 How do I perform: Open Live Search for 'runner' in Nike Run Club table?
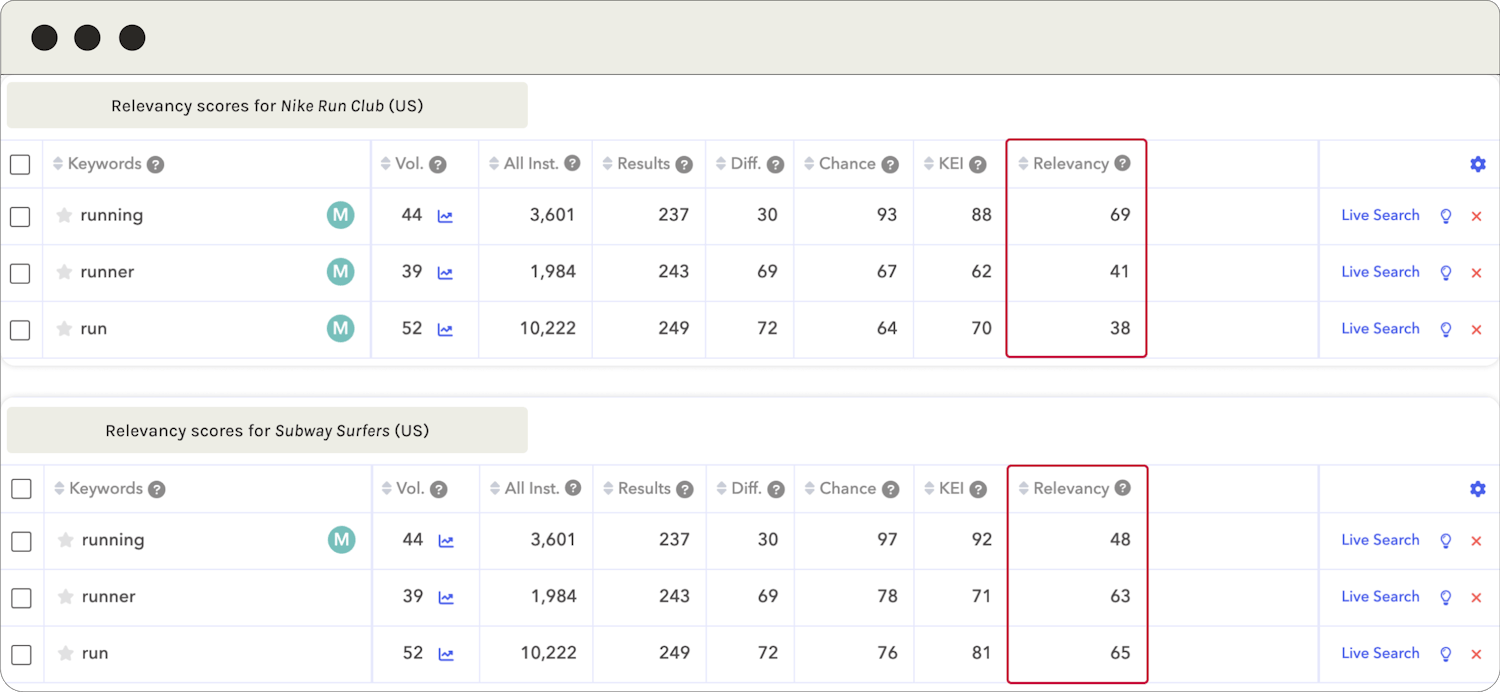coord(1380,272)
